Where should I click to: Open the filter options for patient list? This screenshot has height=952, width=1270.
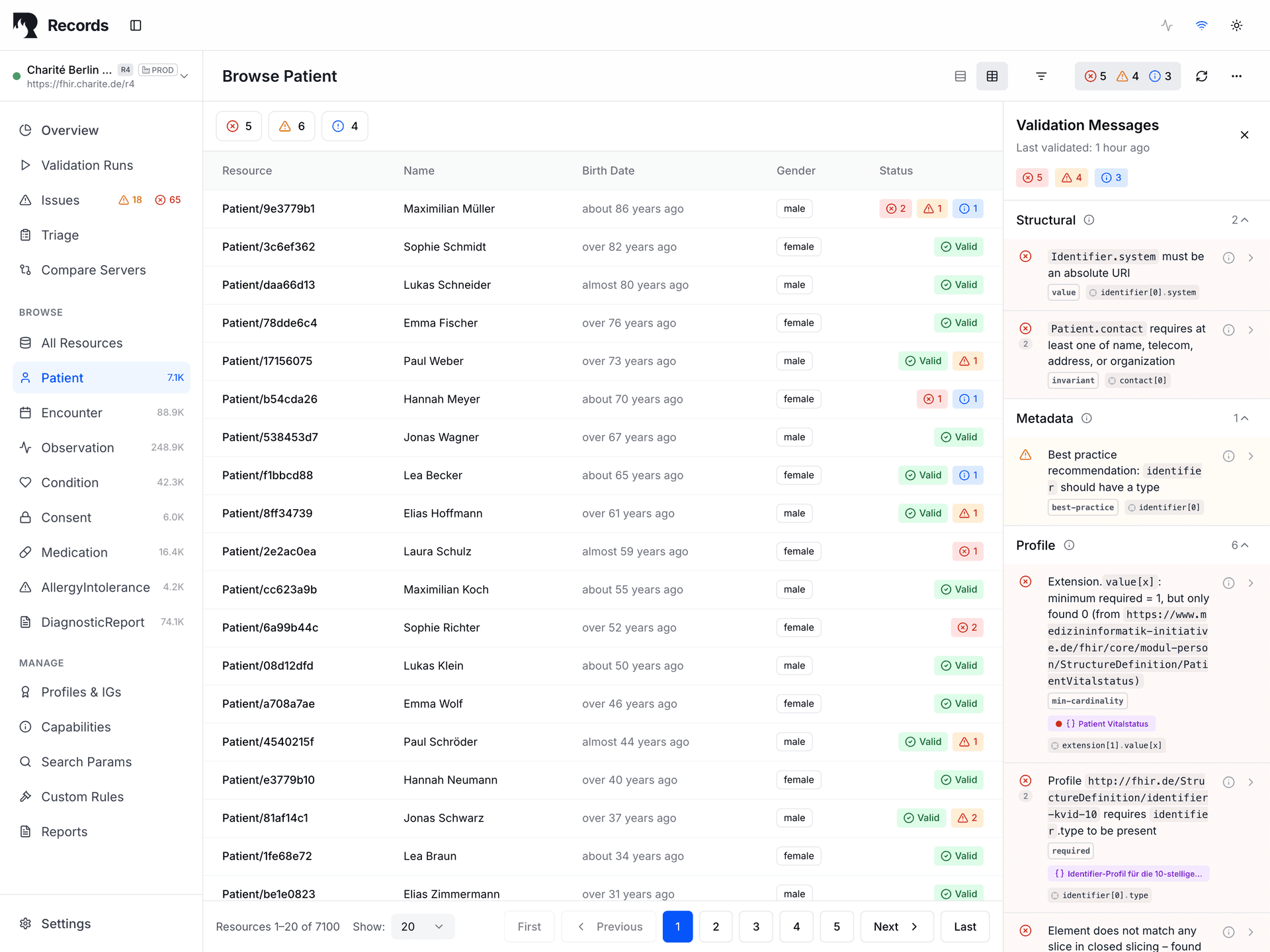pyautogui.click(x=1040, y=76)
